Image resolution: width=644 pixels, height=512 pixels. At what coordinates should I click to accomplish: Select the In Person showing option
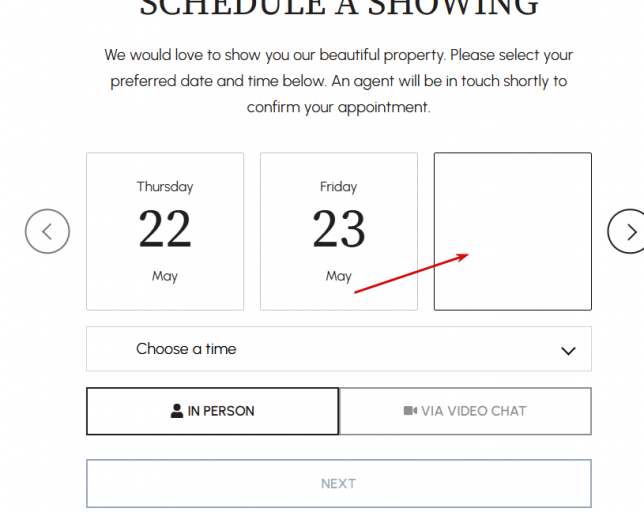212,411
